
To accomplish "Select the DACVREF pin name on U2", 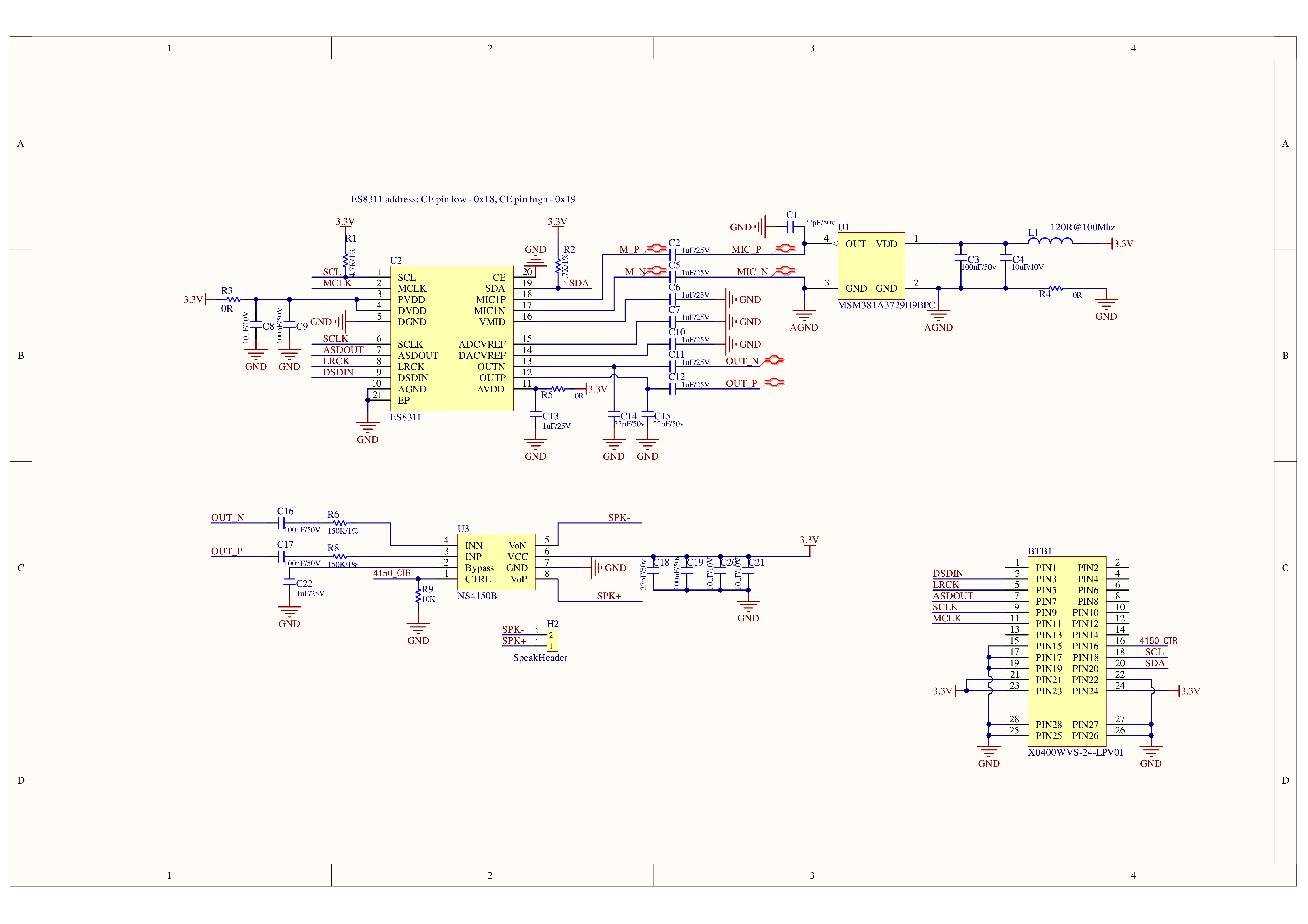I will point(482,356).
